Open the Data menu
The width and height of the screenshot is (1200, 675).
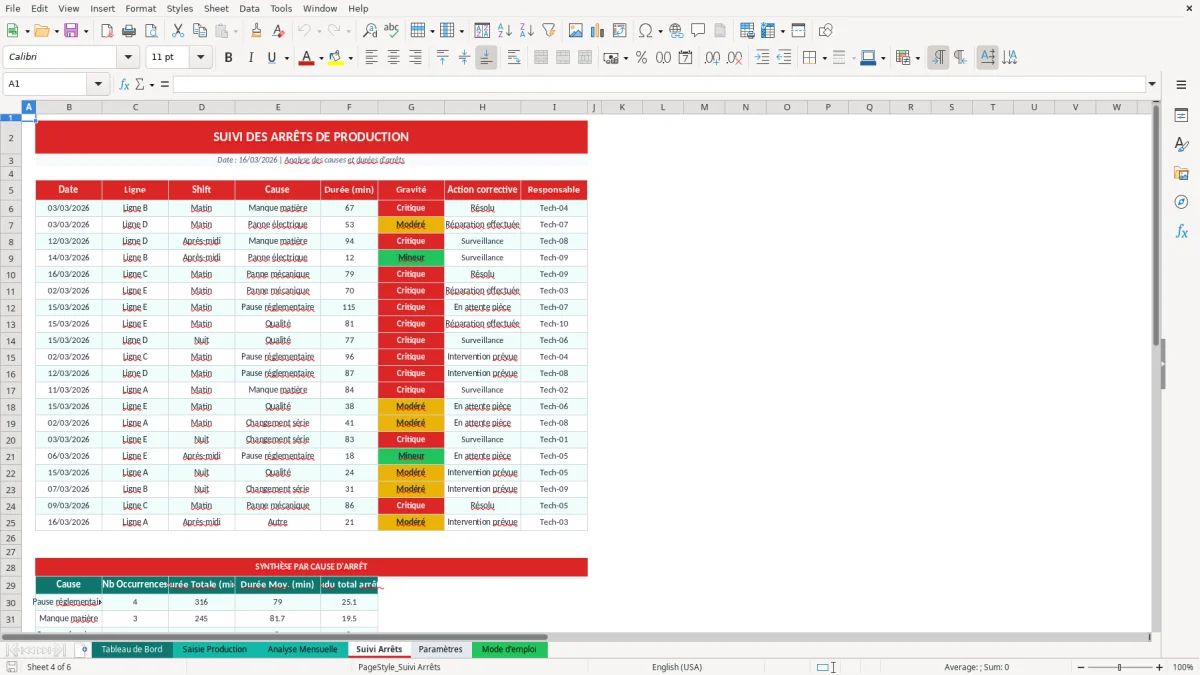tap(249, 8)
